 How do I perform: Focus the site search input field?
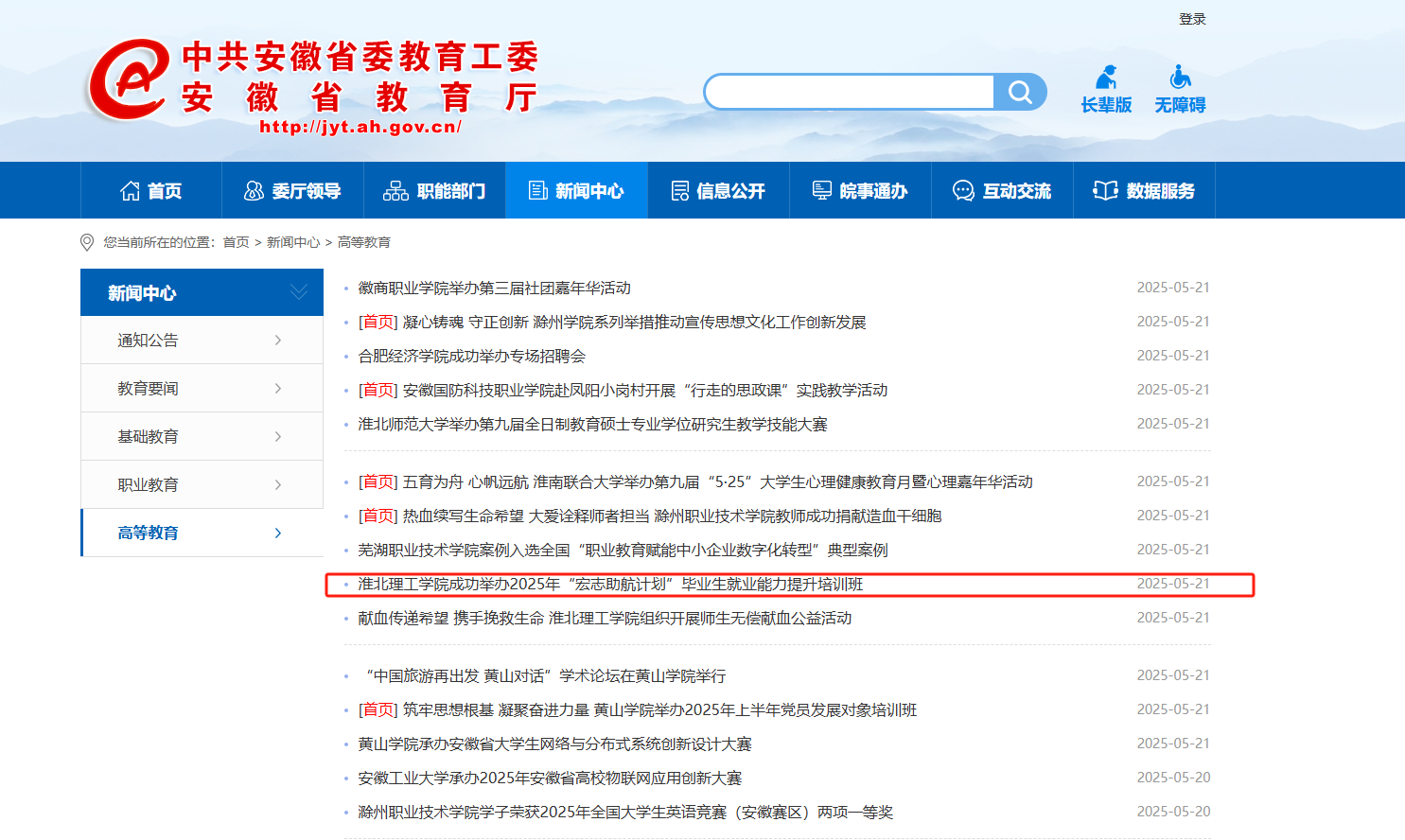point(850,92)
